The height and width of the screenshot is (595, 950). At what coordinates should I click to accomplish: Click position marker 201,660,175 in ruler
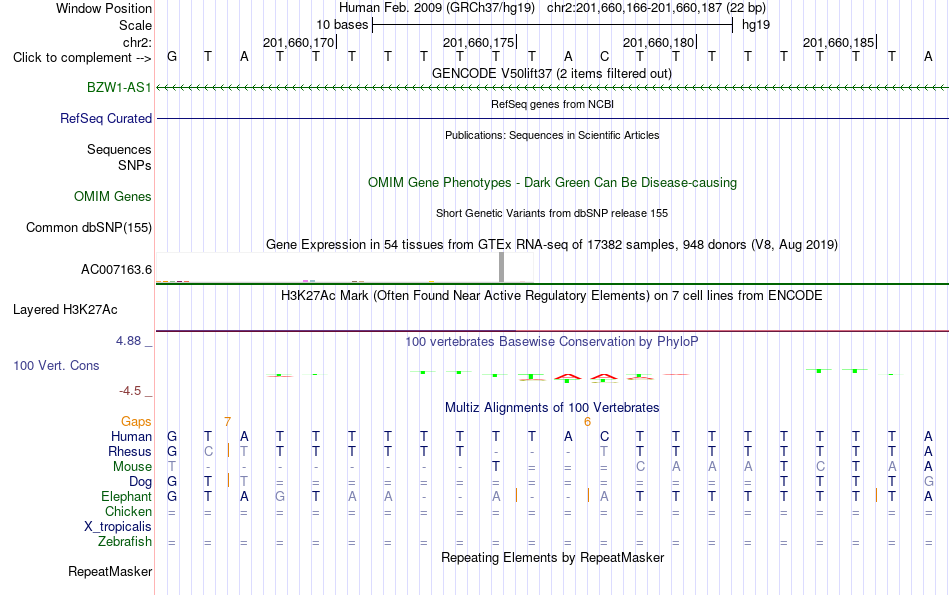(479, 42)
